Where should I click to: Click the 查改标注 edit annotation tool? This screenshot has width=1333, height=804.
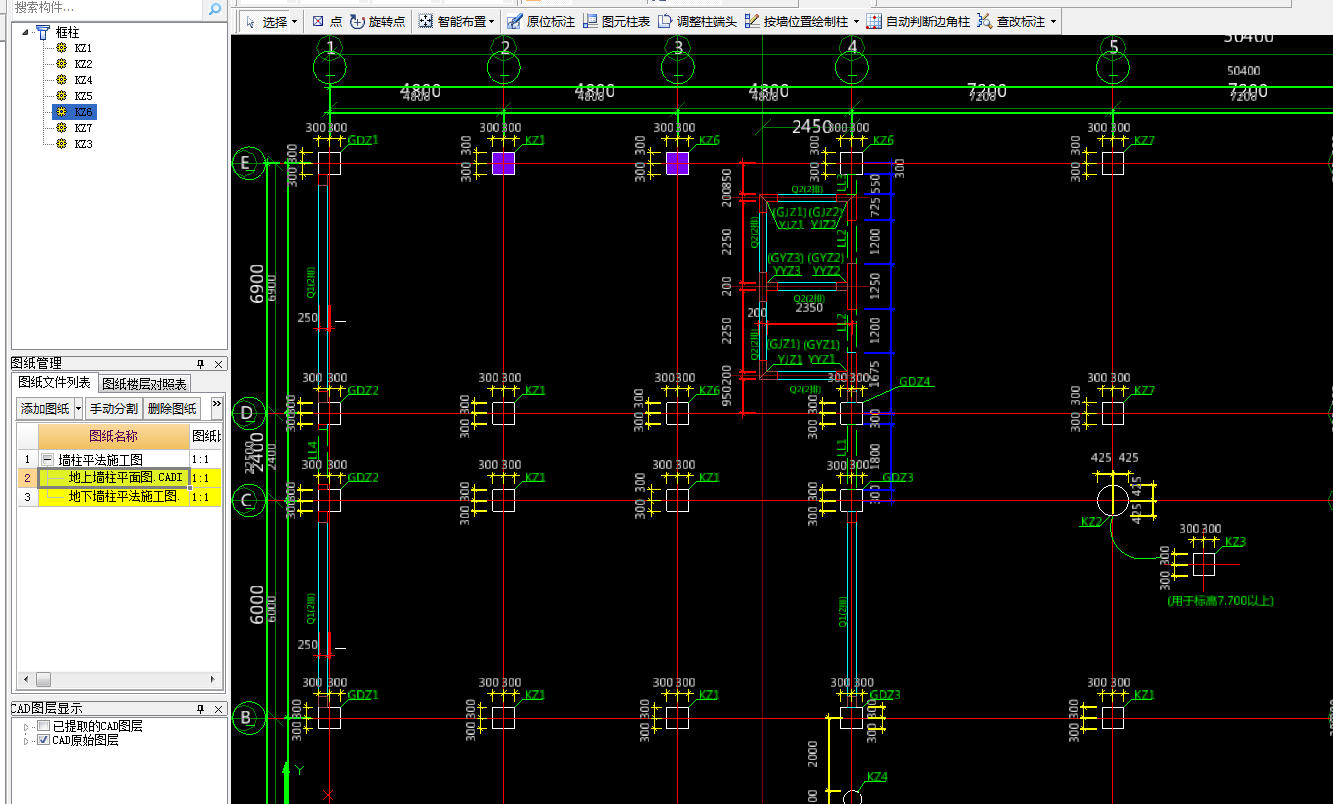tap(1010, 21)
